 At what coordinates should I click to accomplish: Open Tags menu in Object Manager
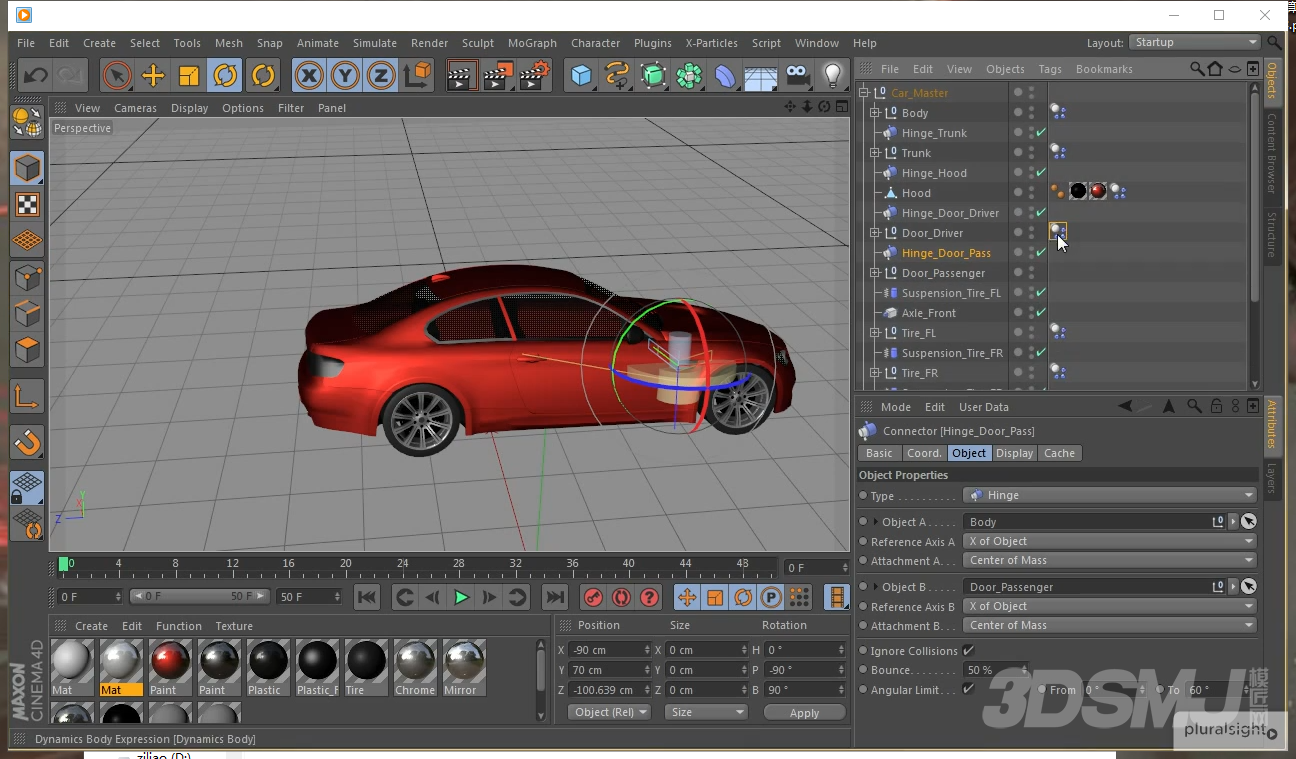coord(1050,69)
